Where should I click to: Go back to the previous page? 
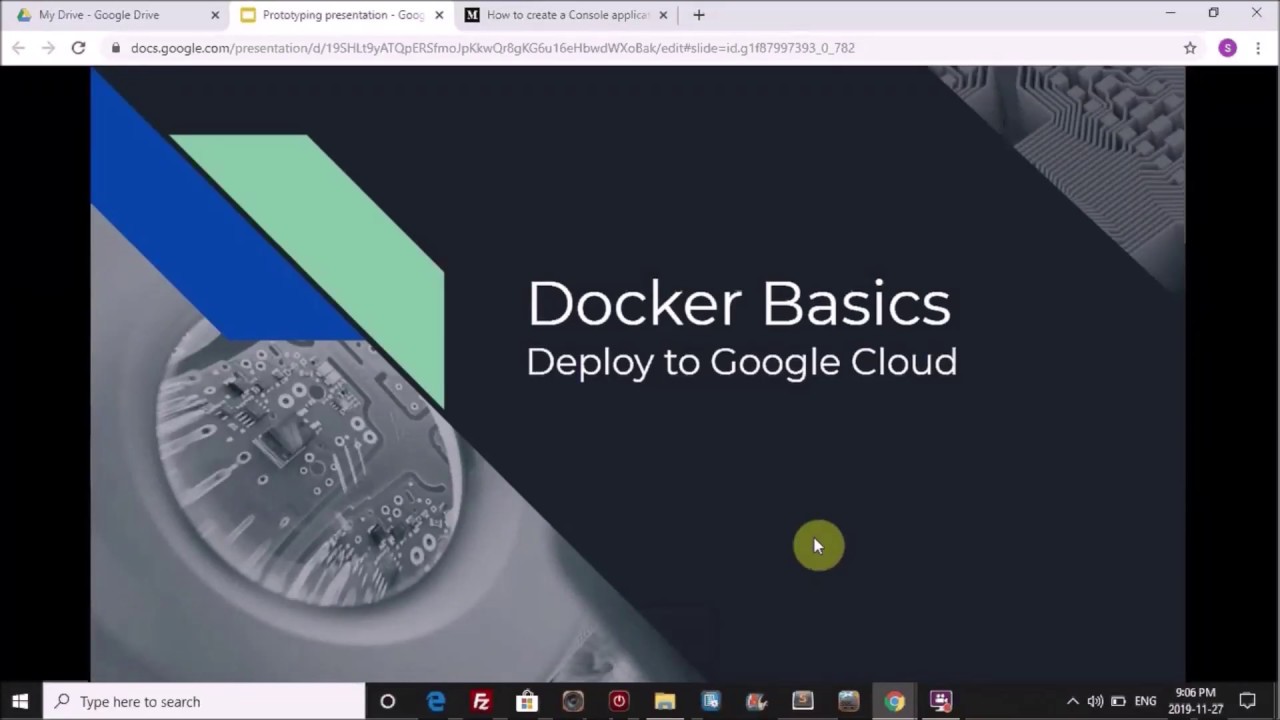(x=18, y=48)
